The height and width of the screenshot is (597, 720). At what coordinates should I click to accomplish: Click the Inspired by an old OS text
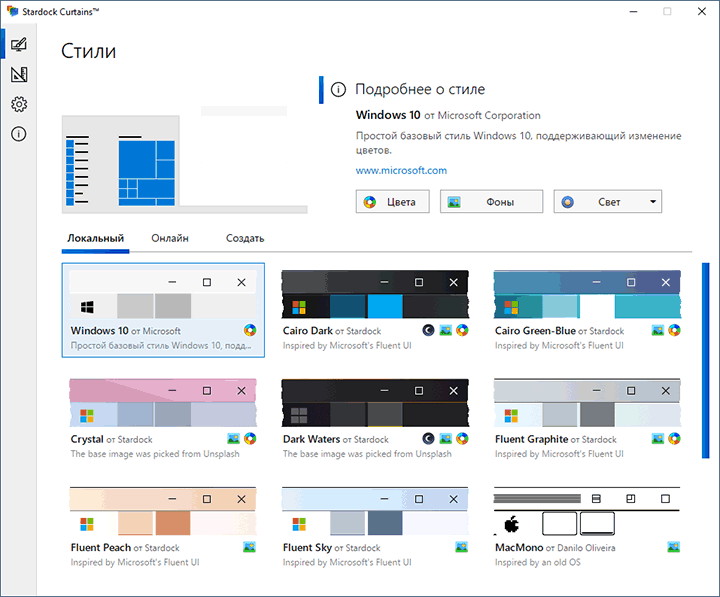click(x=538, y=562)
